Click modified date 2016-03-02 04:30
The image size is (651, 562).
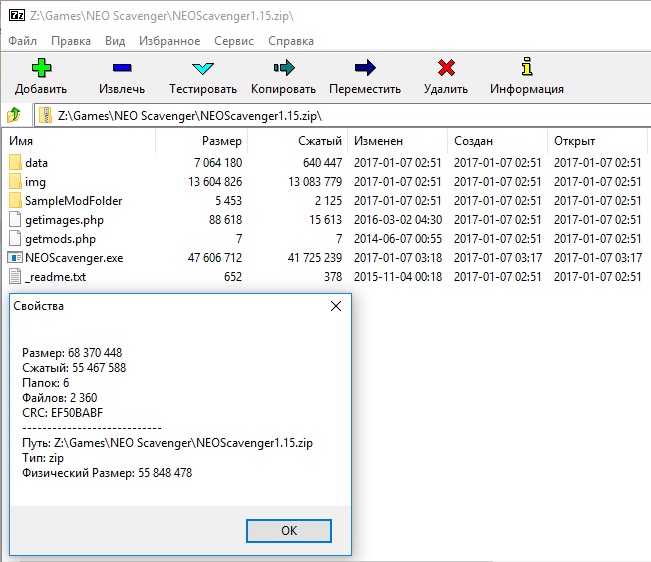coord(398,220)
